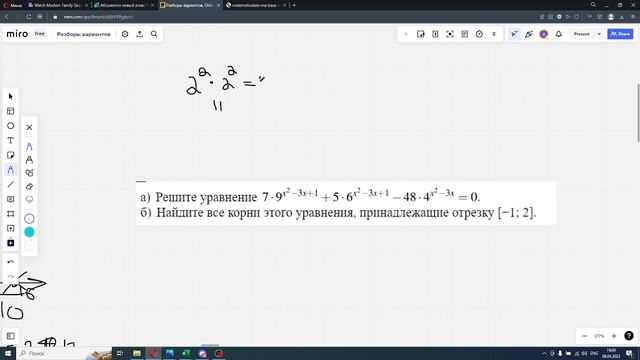Click the board title Разборы вариантов
This screenshot has height=360, width=640.
pyautogui.click(x=84, y=34)
